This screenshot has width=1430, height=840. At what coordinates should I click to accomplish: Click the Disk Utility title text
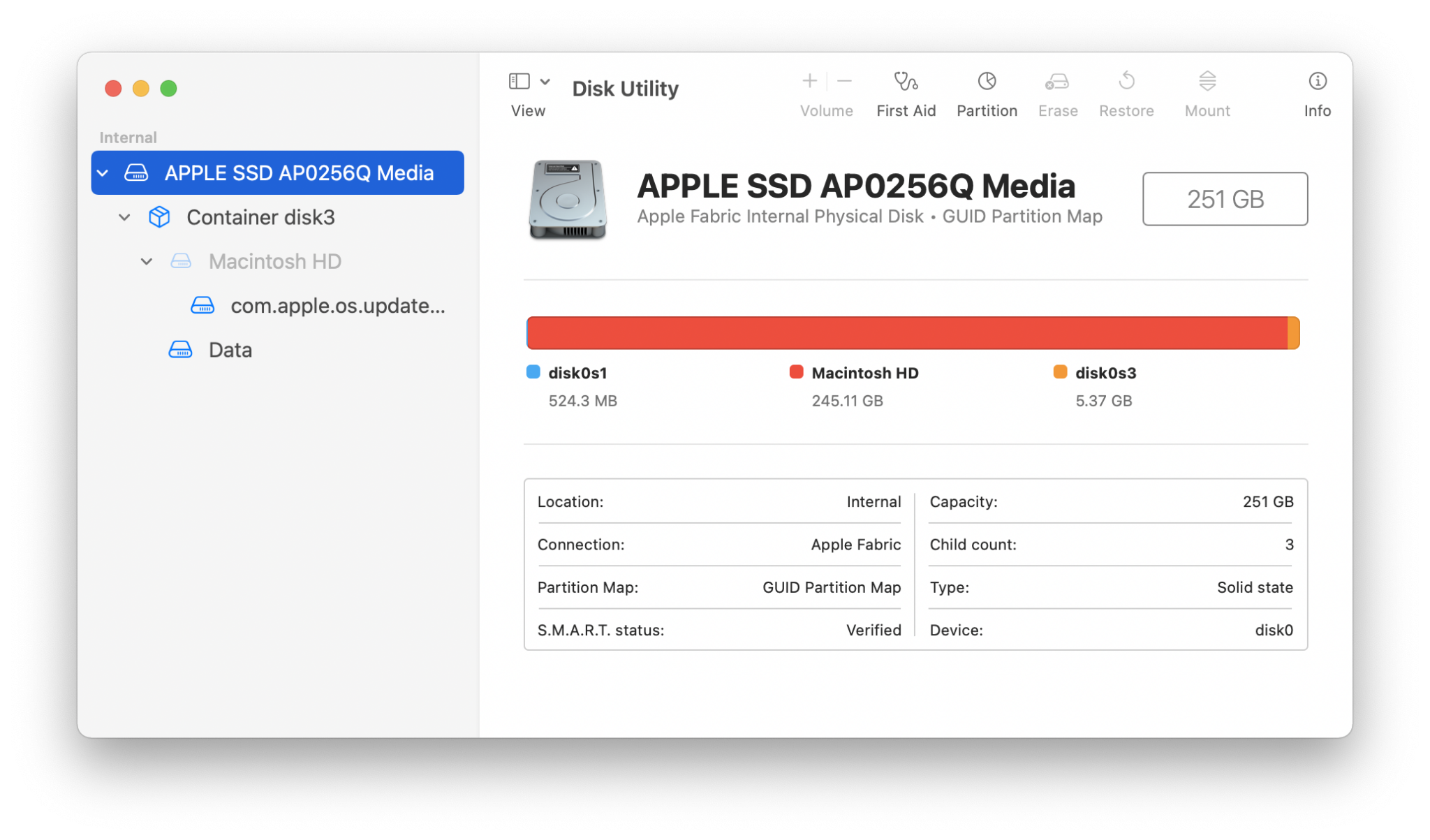625,89
